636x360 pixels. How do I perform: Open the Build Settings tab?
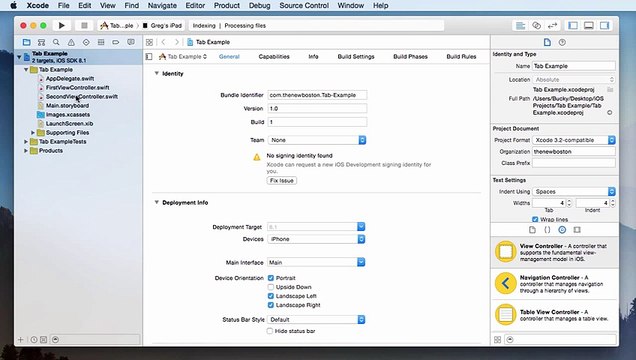tap(356, 57)
